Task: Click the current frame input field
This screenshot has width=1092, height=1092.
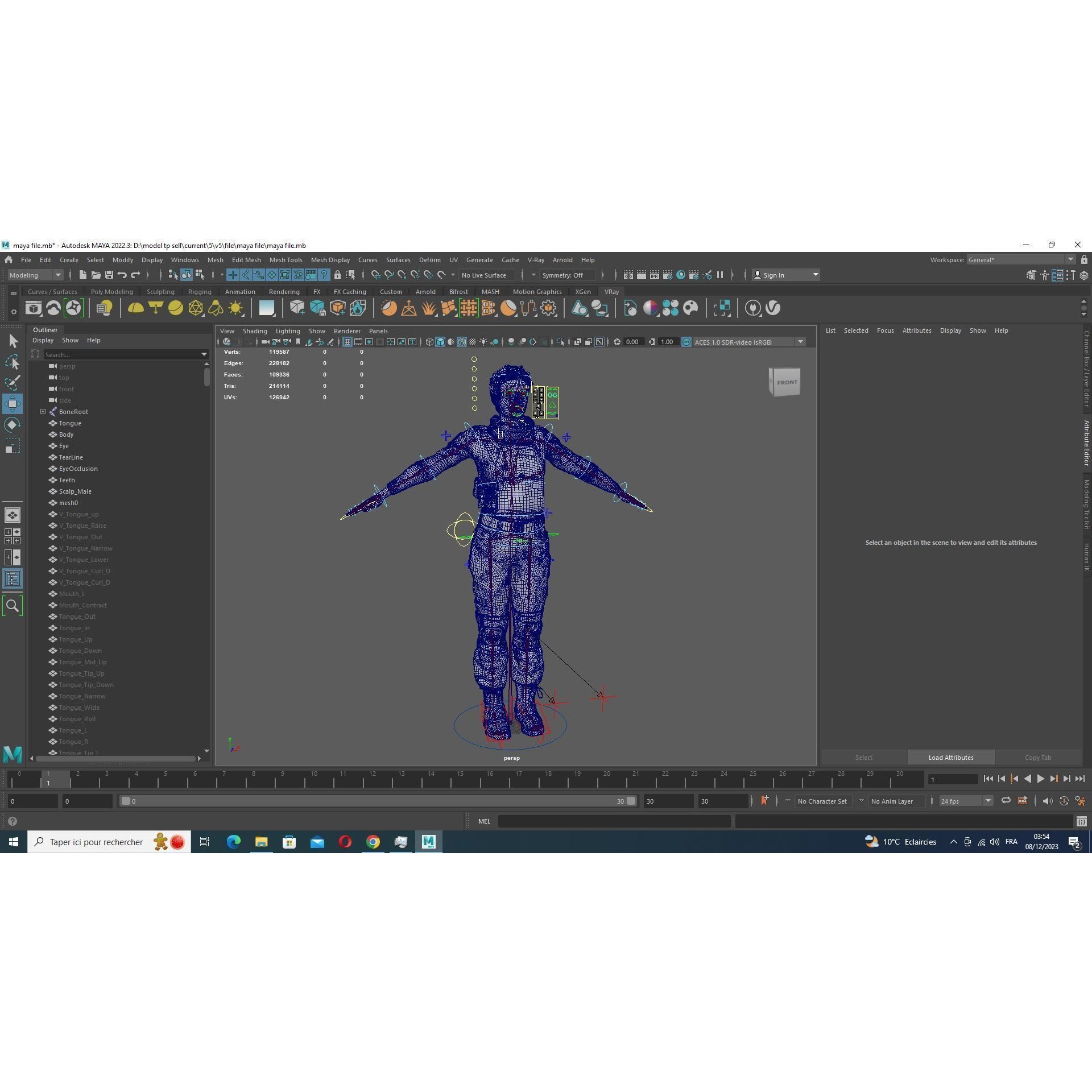Action: coord(953,779)
